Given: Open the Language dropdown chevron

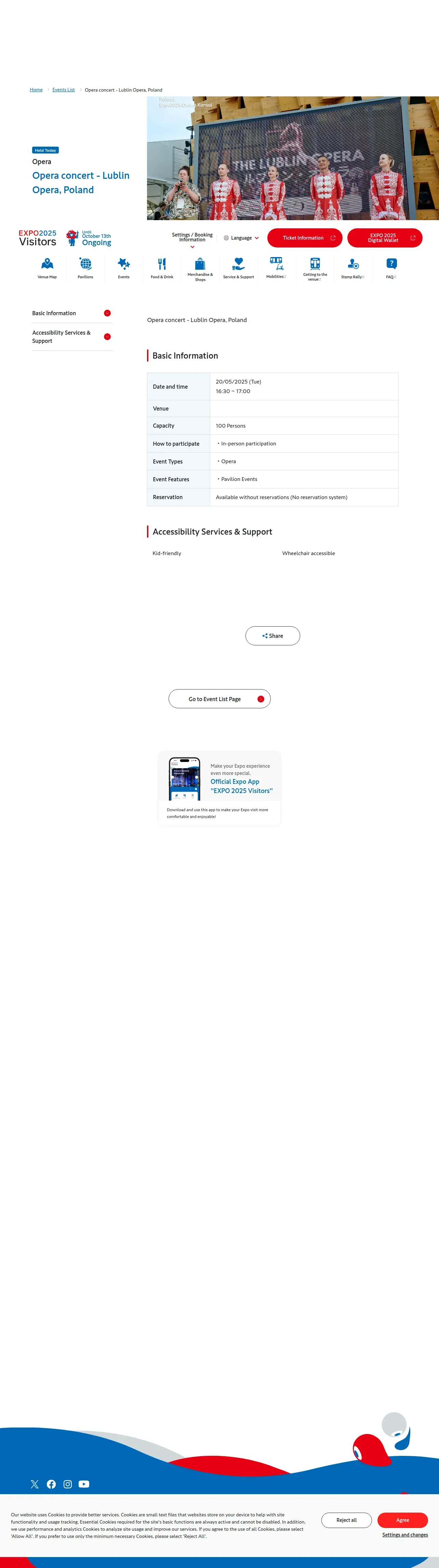Looking at the screenshot, I should 256,238.
